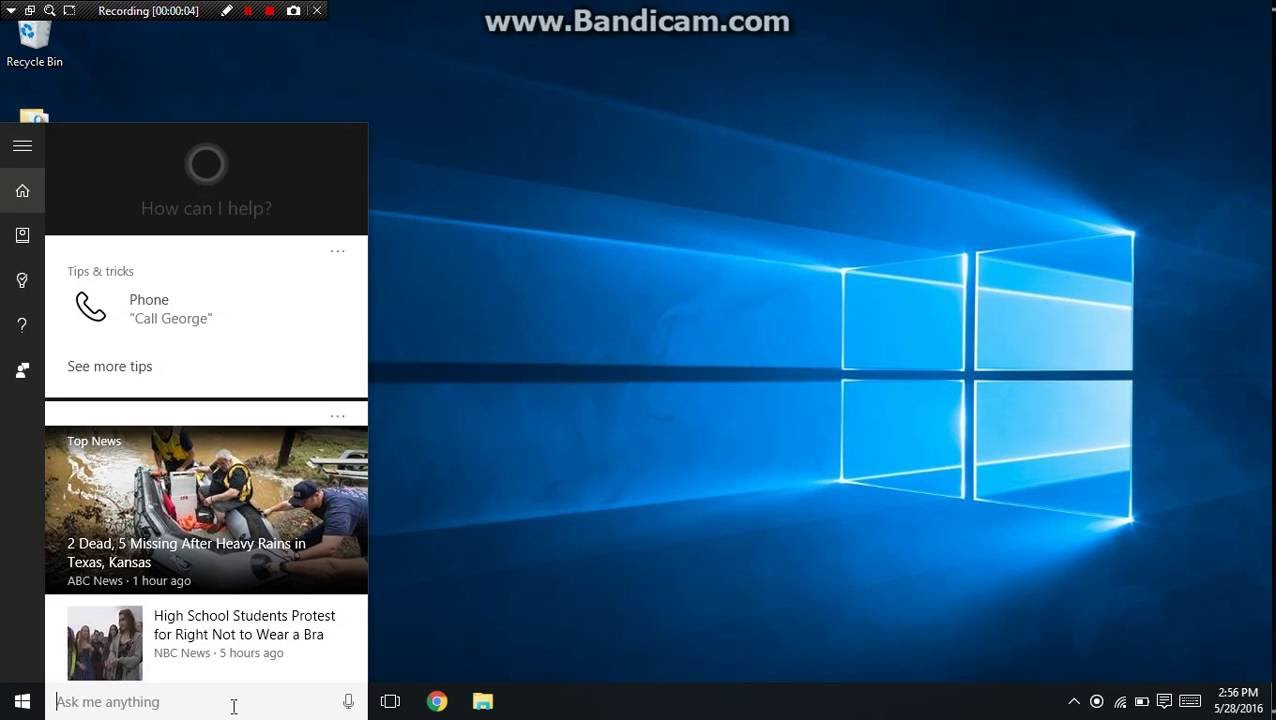Launch Google Chrome from the taskbar

pyautogui.click(x=437, y=702)
